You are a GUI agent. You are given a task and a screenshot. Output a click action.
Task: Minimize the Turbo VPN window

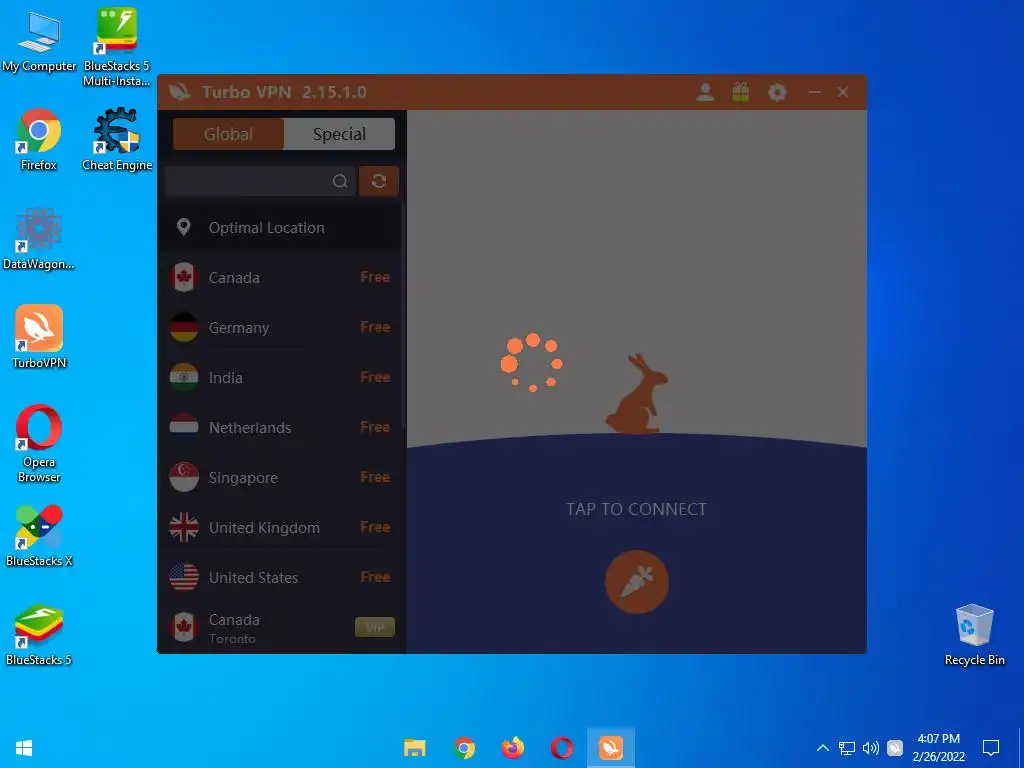point(814,92)
